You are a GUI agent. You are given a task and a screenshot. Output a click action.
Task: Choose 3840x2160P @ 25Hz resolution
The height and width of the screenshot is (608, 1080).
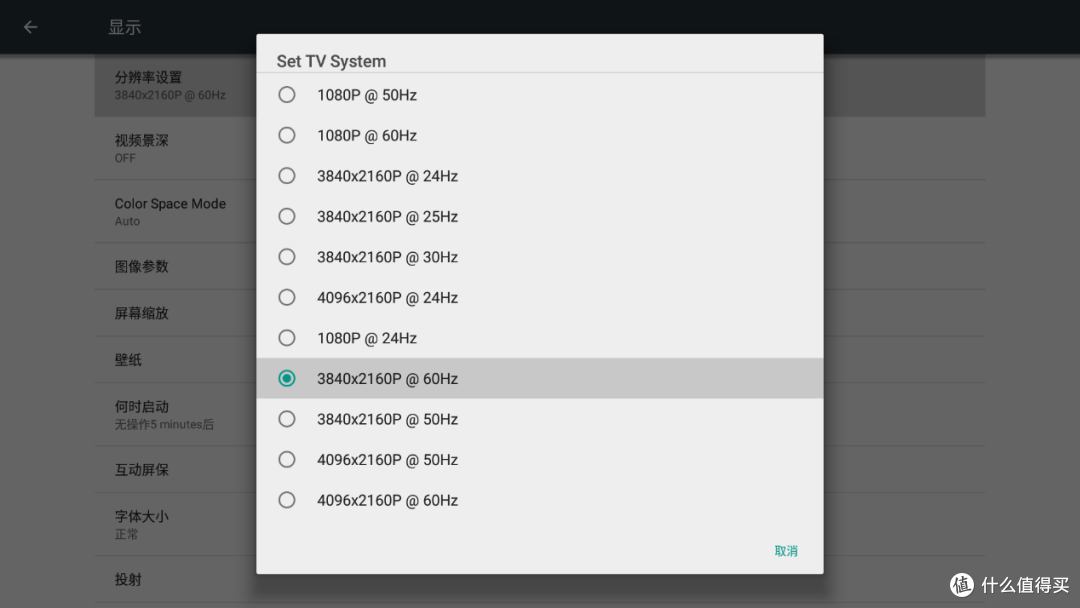539,217
